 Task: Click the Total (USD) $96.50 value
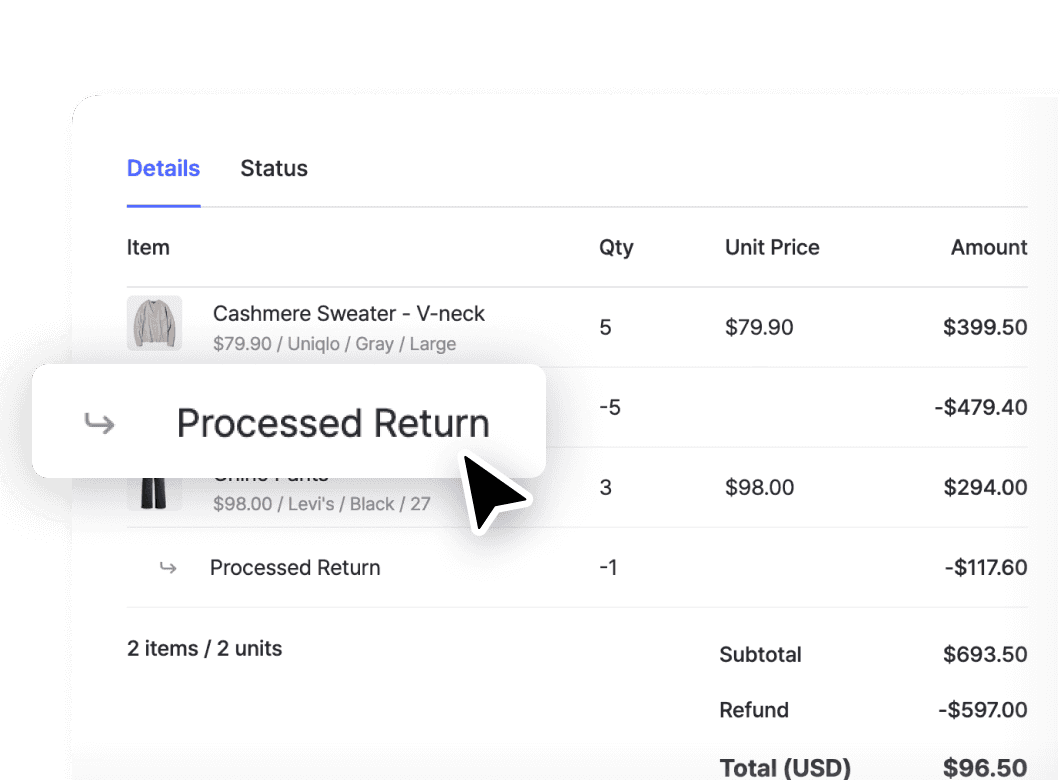[985, 768]
